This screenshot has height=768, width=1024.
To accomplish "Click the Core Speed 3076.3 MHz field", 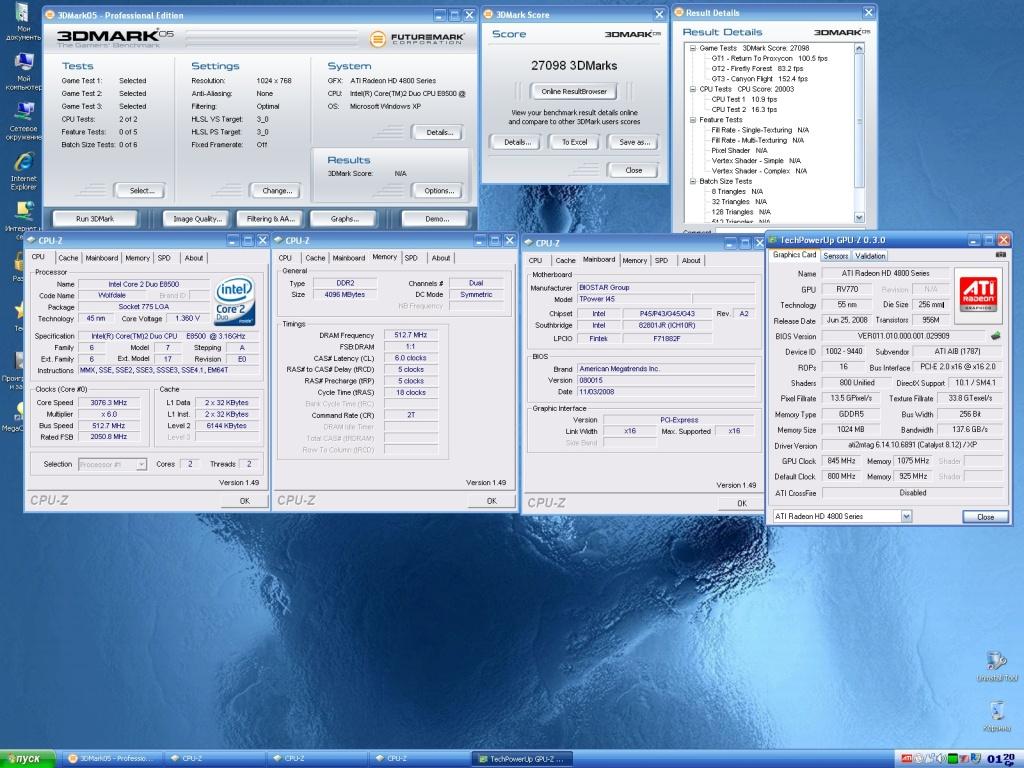I will tap(108, 402).
